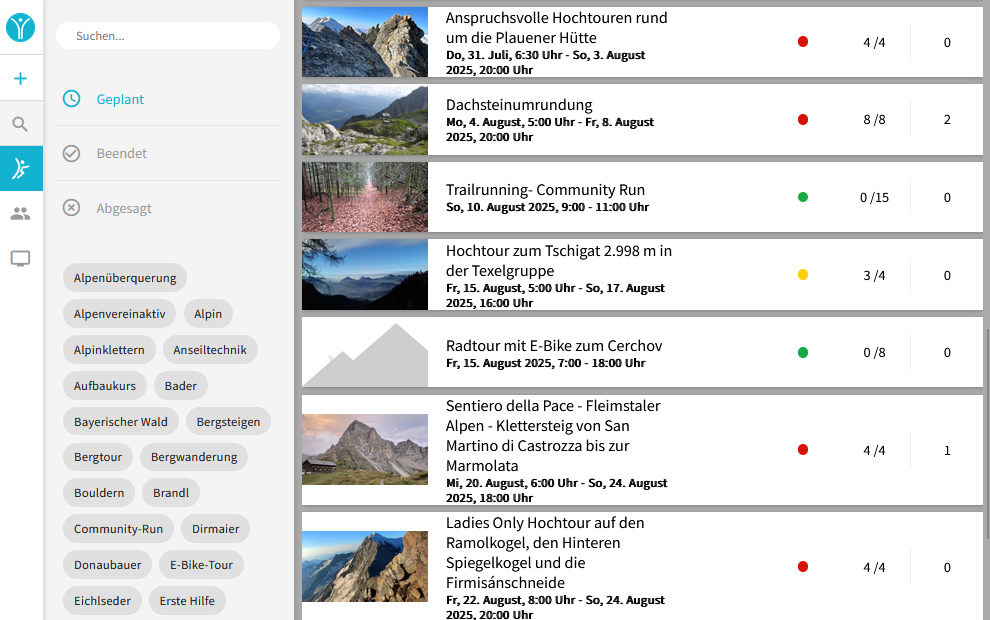
Task: Pick the Donaubauer tag chip
Action: tap(108, 564)
